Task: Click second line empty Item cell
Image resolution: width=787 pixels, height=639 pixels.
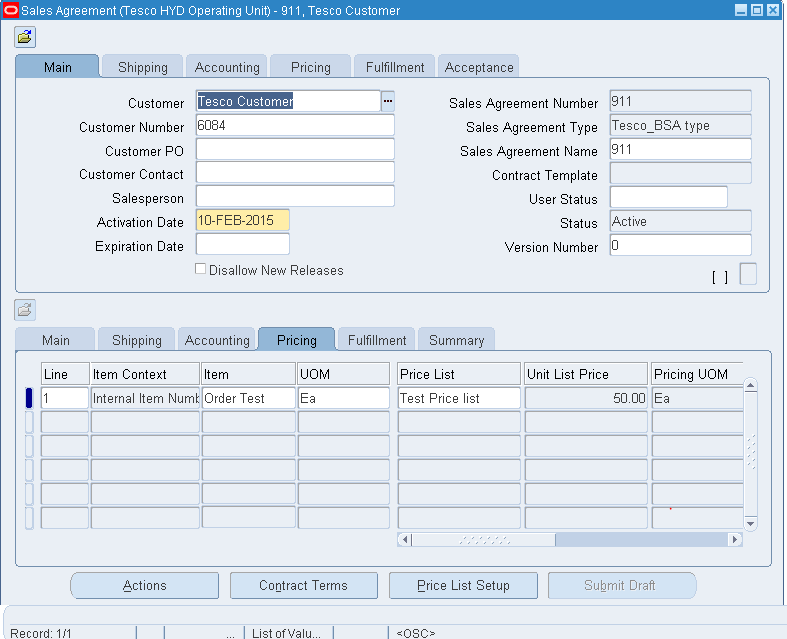Action: 248,422
